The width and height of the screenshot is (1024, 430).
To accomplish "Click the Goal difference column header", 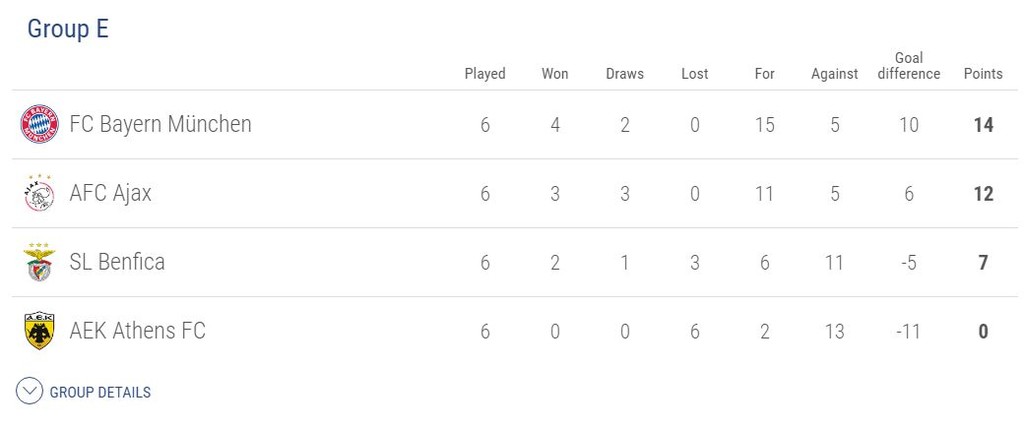I will 908,66.
